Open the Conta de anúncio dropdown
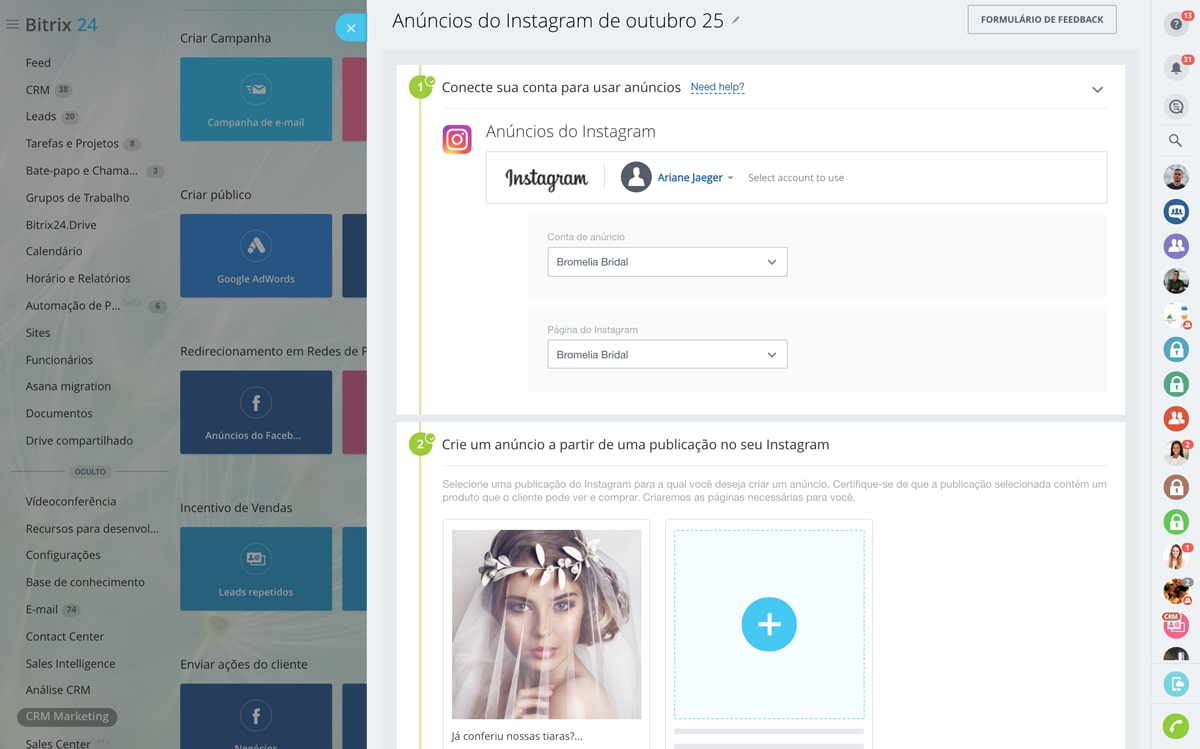Viewport: 1200px width, 749px height. click(x=667, y=262)
